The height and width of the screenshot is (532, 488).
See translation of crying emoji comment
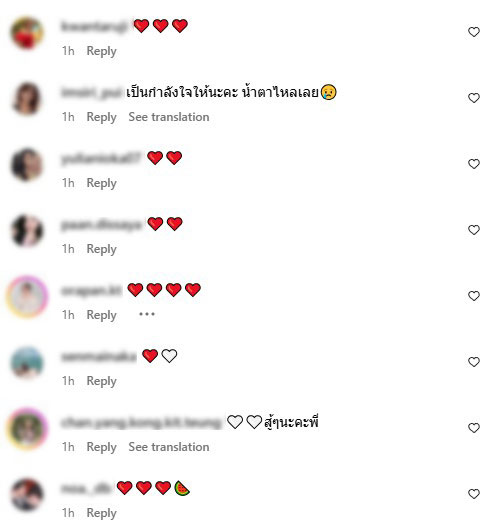click(x=169, y=117)
